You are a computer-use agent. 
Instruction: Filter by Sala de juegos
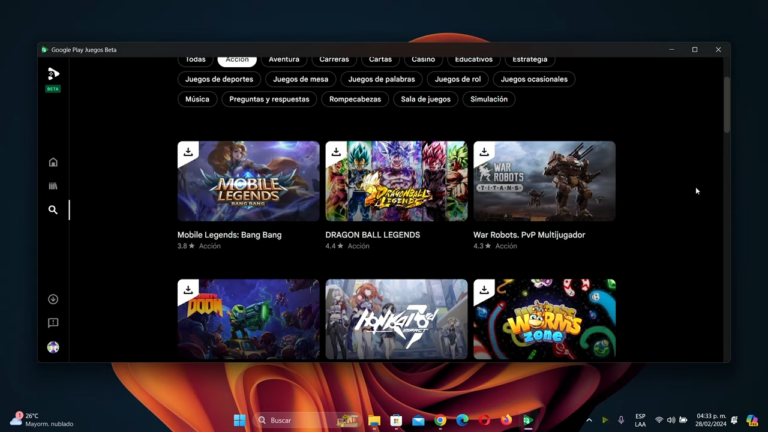click(x=426, y=99)
